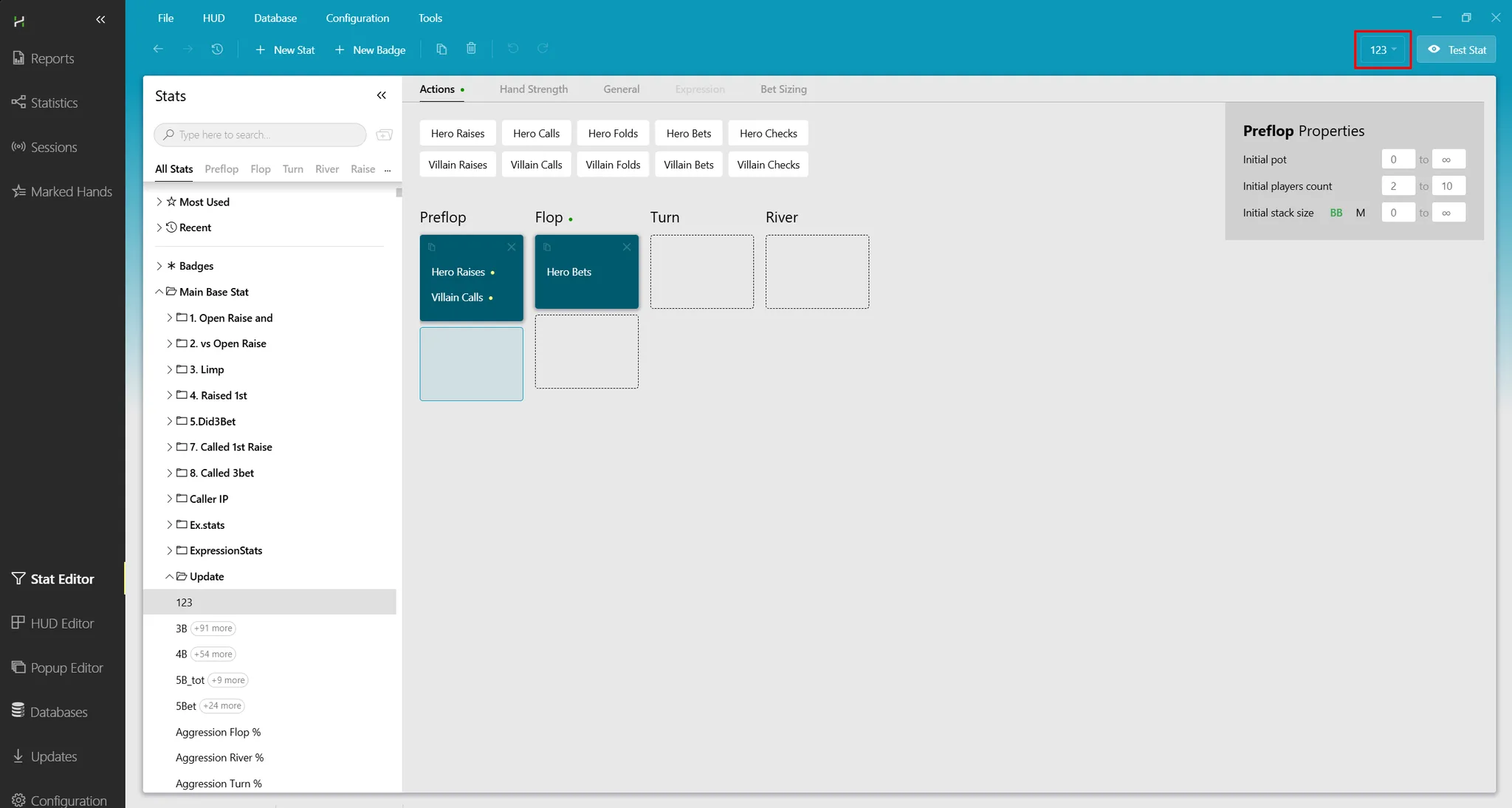This screenshot has height=808, width=1512.
Task: Switch stack size unit to M
Action: [x=1360, y=213]
